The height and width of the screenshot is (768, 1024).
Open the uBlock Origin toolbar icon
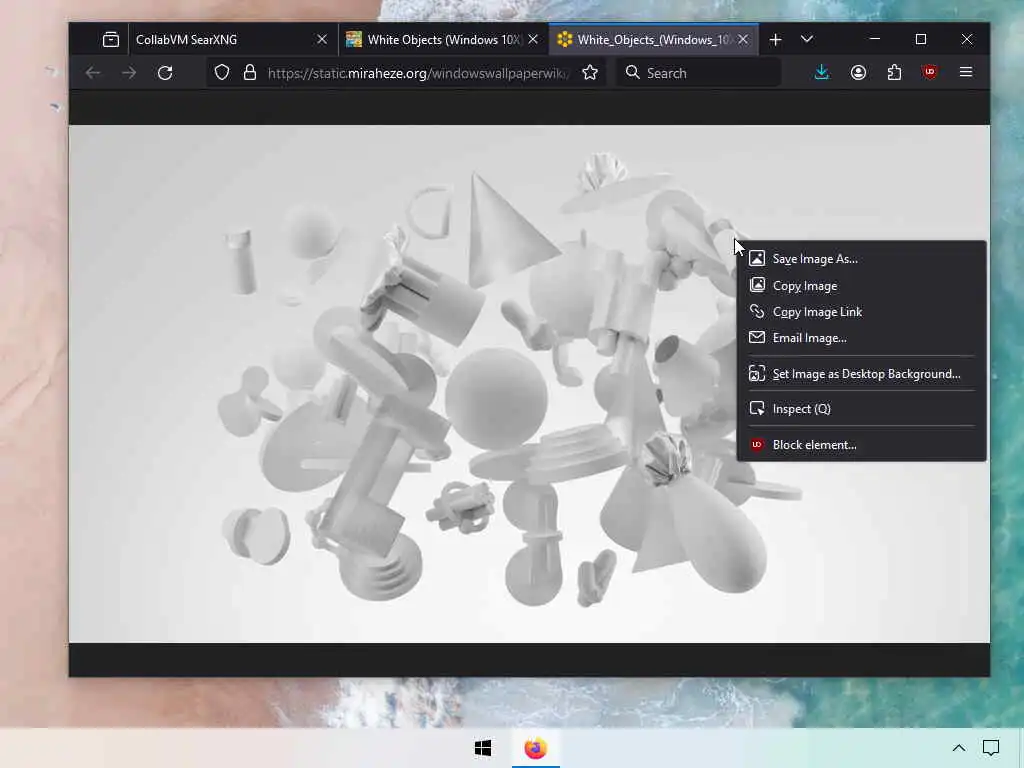coord(930,72)
